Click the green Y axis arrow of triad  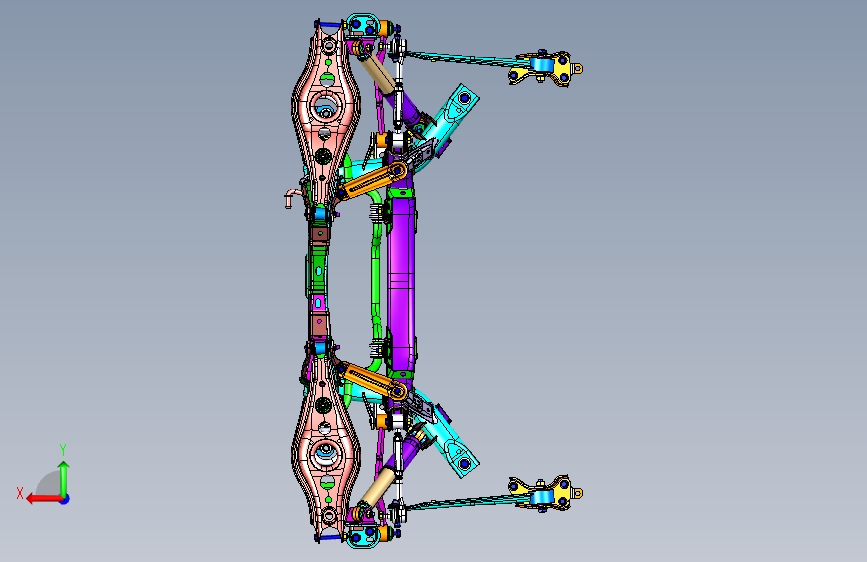[64, 479]
